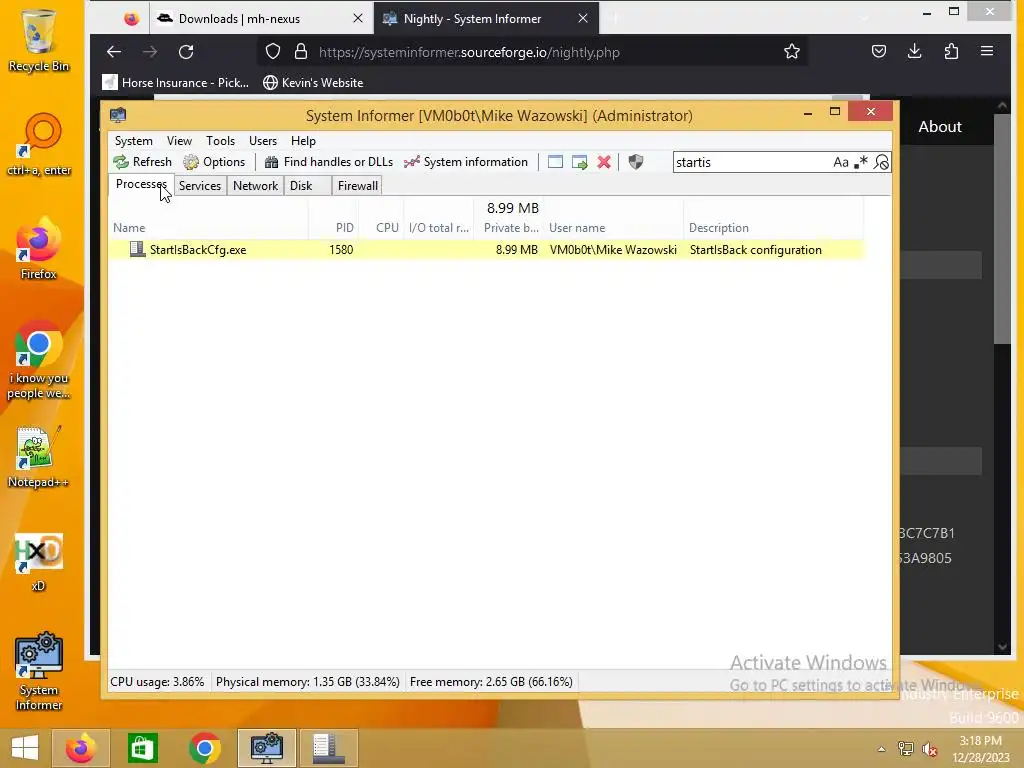Click VM0b0t\Mike Wazowski user cell
The image size is (1024, 768).
[613, 249]
